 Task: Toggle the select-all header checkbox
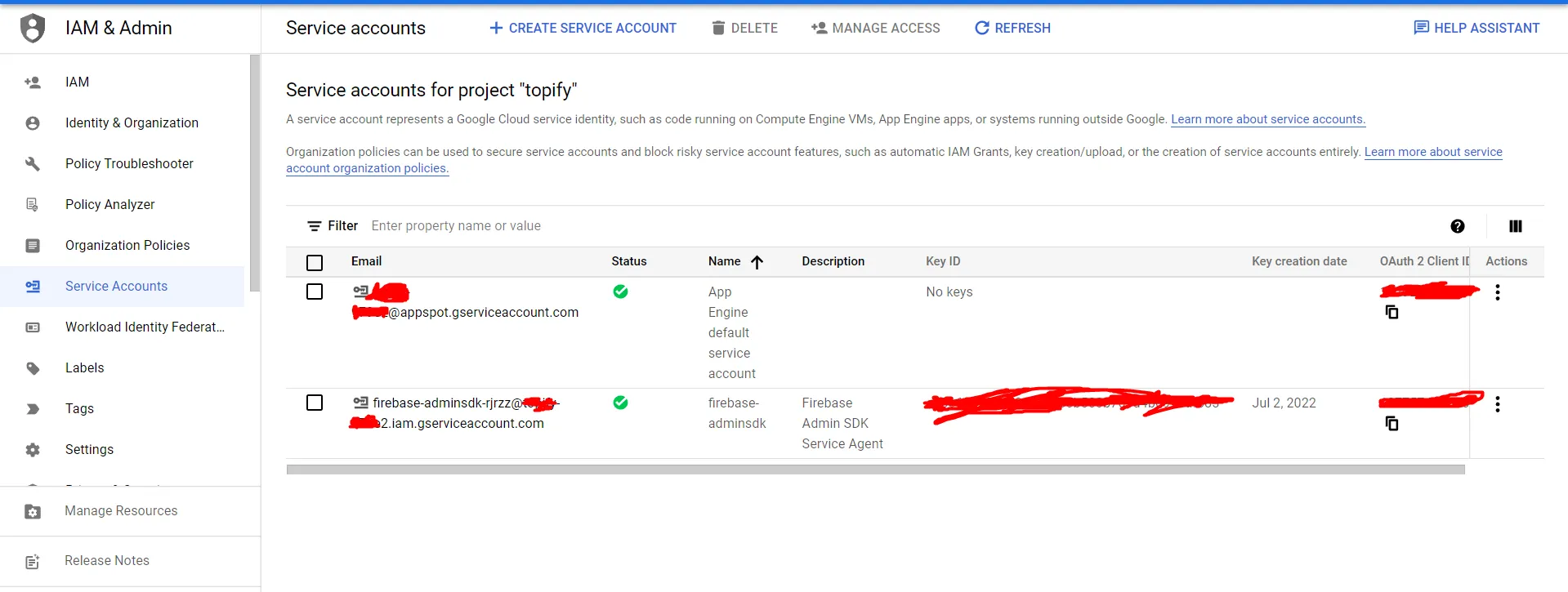coord(315,262)
